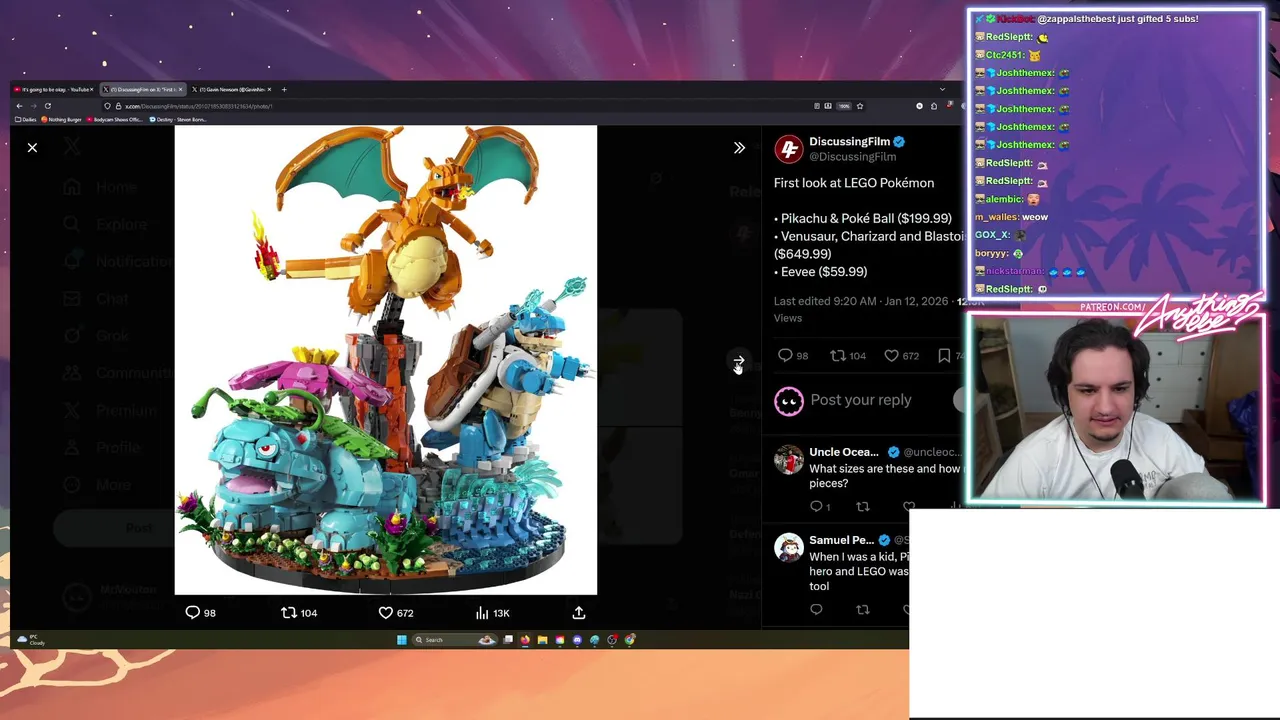Image resolution: width=1280 pixels, height=720 pixels.
Task: Repost Samuel Pe...'s comment
Action: tap(863, 610)
